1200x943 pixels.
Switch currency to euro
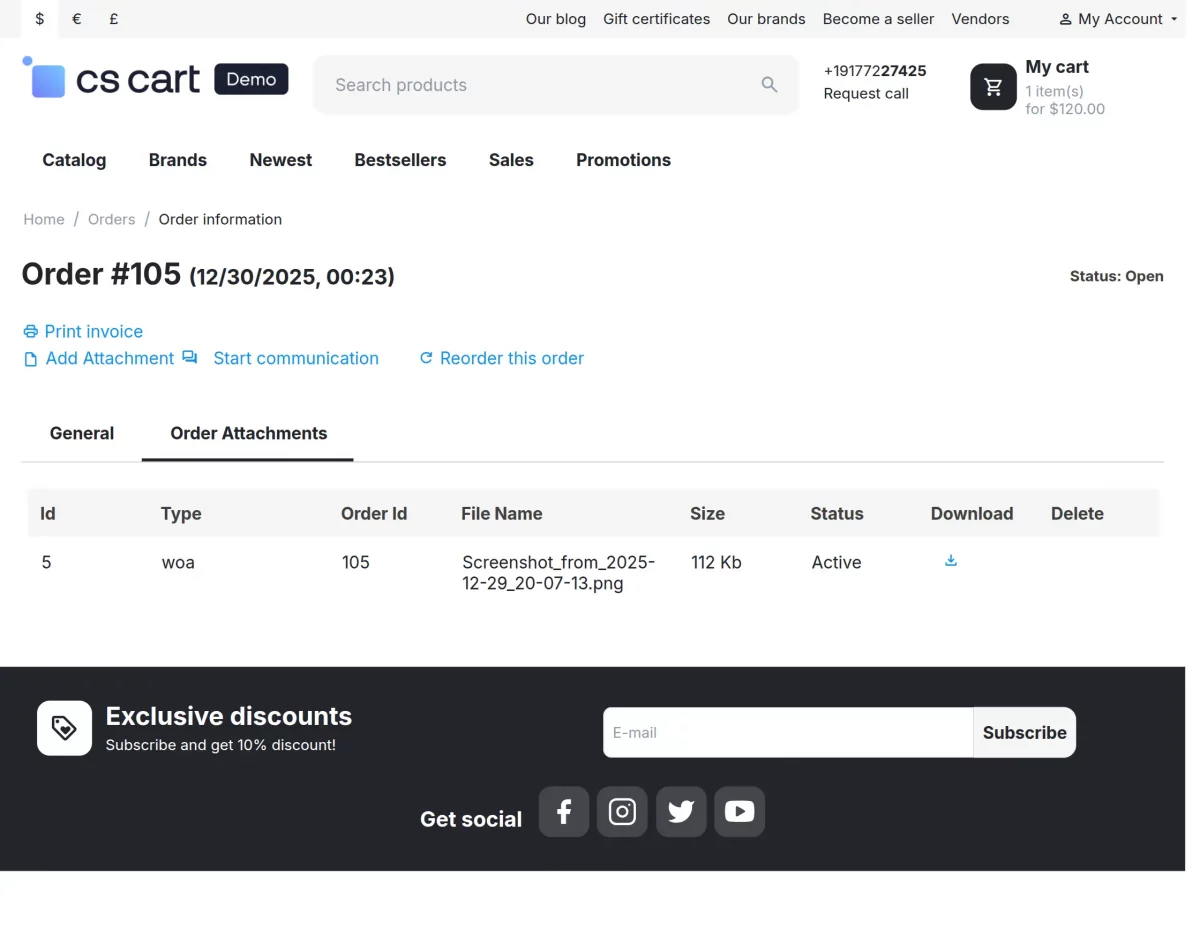pyautogui.click(x=77, y=19)
